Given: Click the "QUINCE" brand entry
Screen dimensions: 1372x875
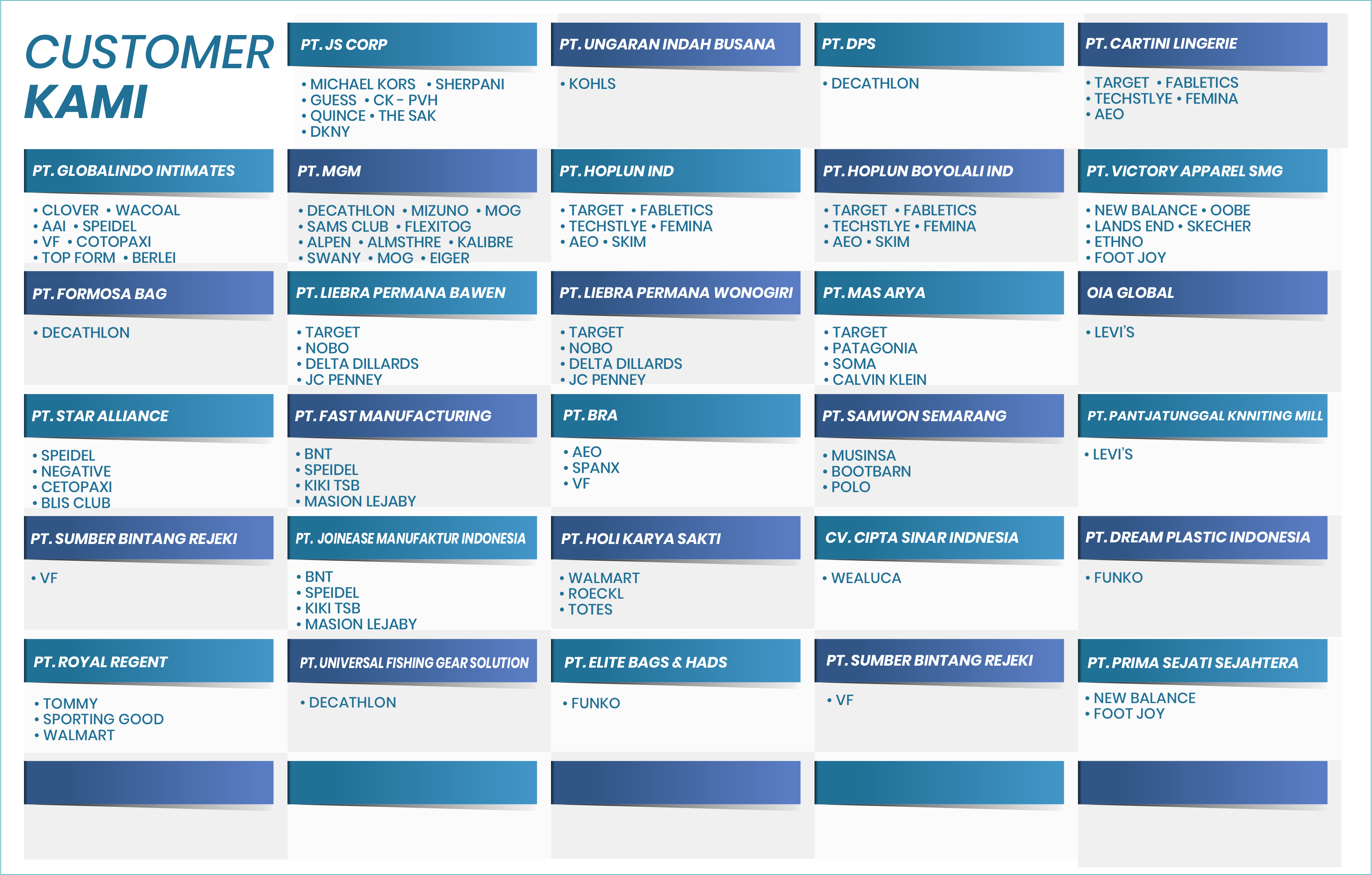Looking at the screenshot, I should tap(338, 116).
